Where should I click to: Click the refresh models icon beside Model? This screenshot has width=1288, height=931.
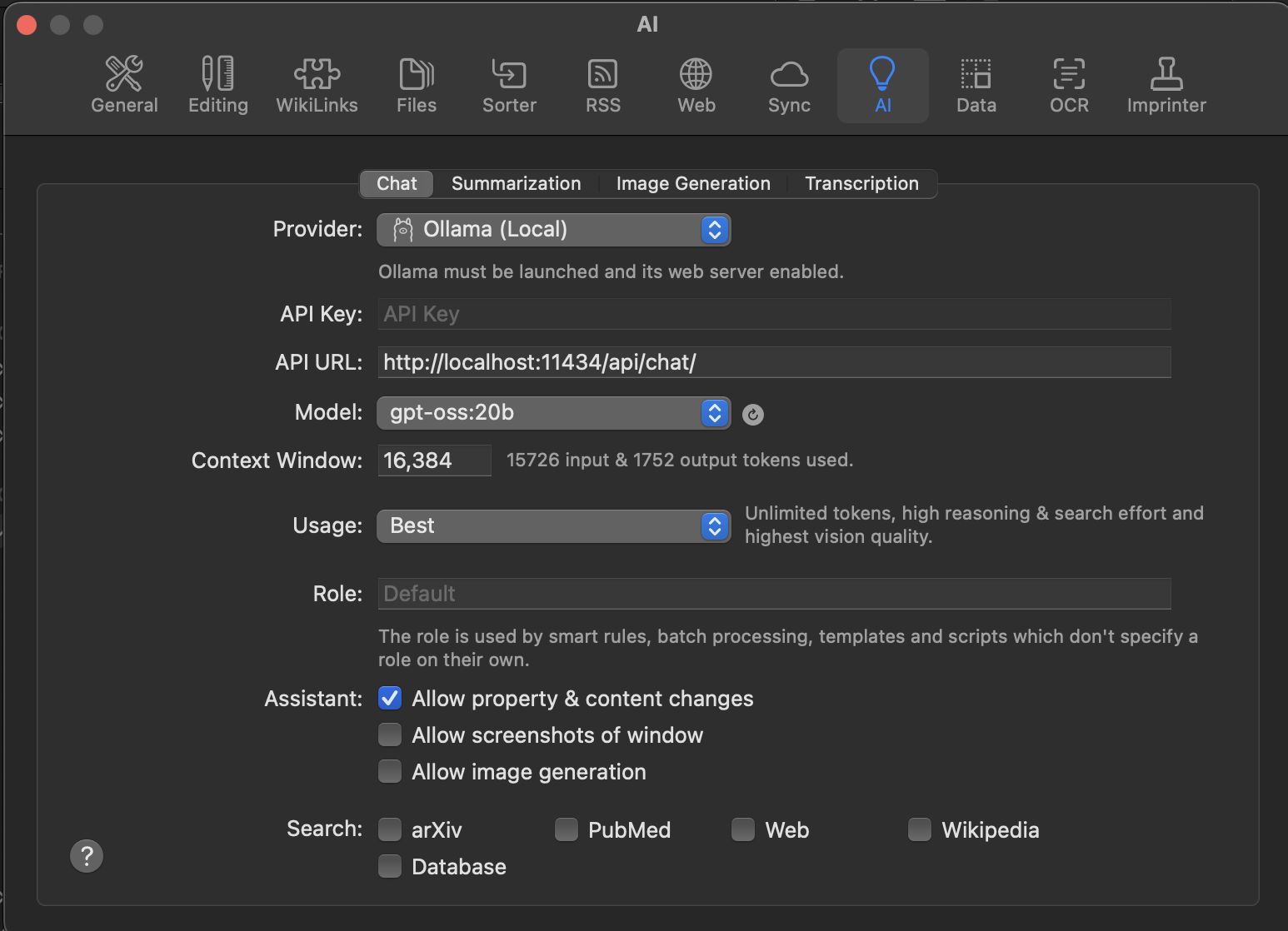pyautogui.click(x=752, y=415)
